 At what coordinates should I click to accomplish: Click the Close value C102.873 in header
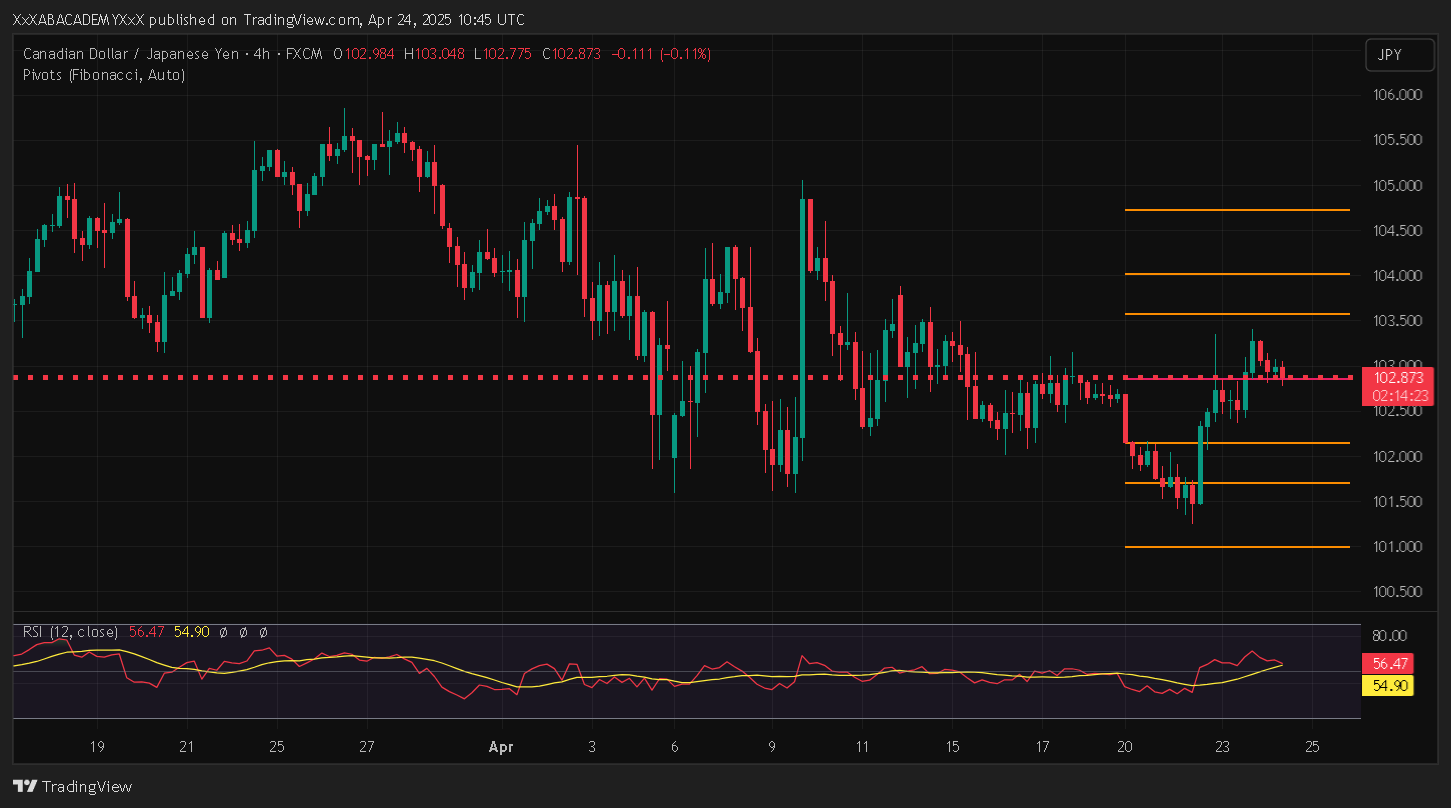(571, 54)
